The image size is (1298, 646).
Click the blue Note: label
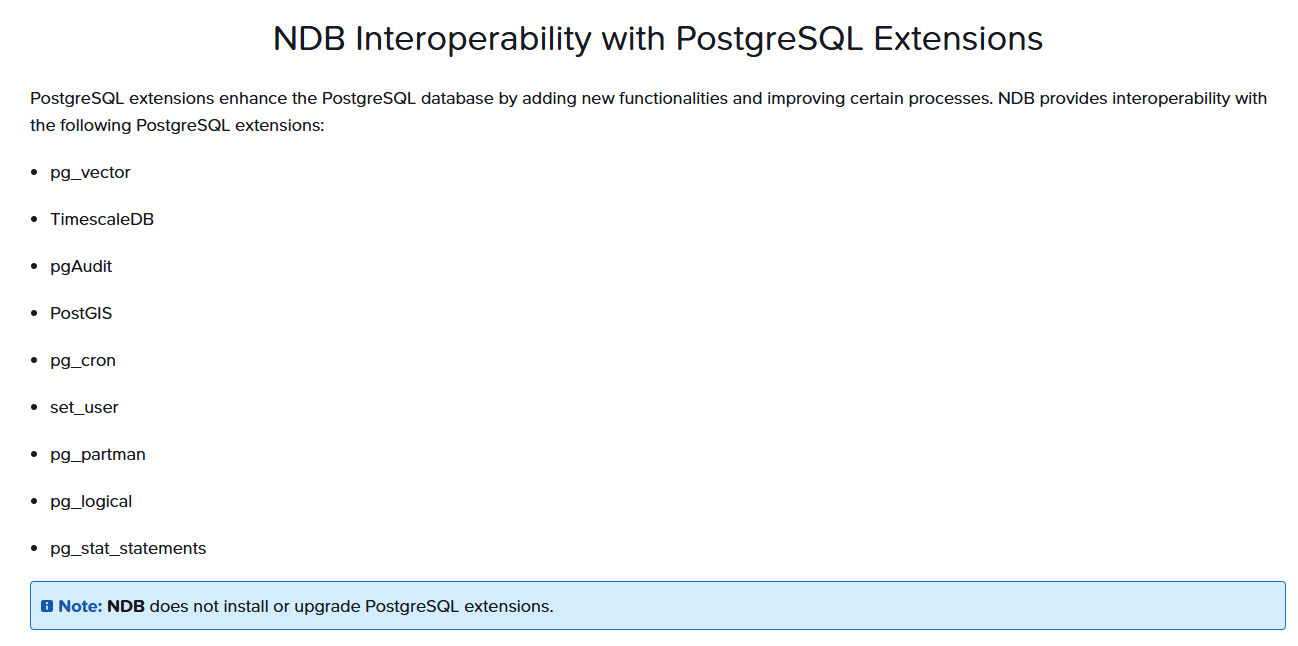coord(80,606)
